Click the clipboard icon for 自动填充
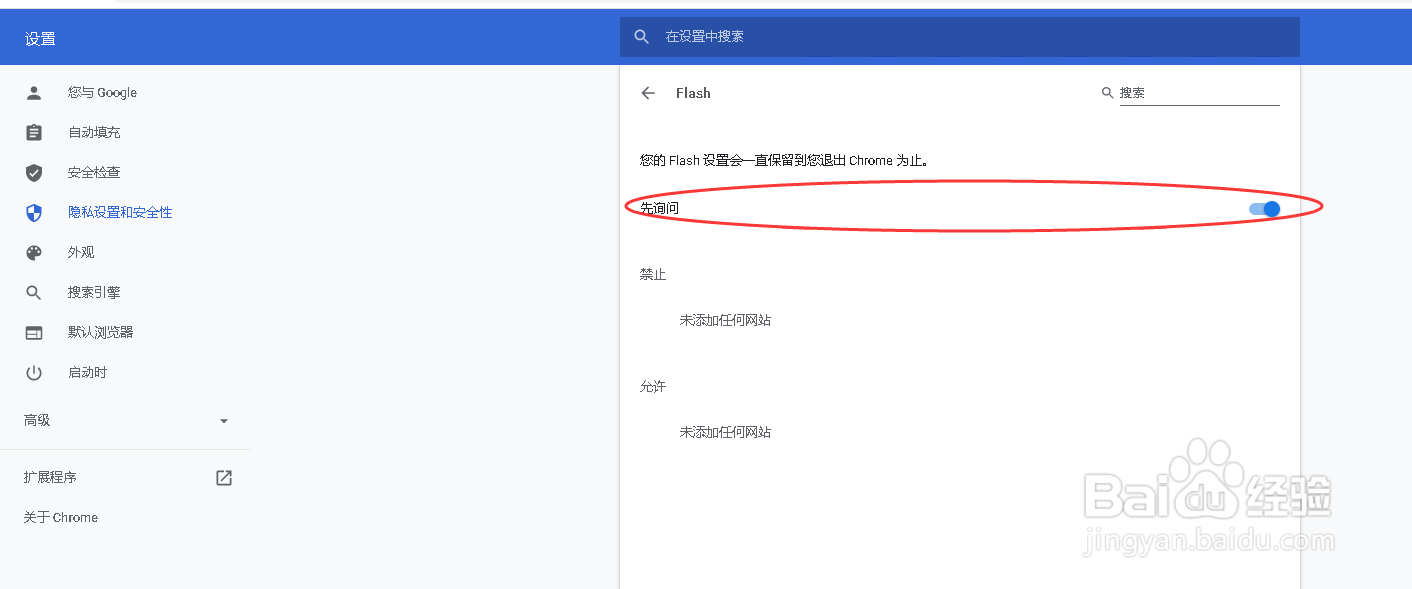 pos(34,133)
